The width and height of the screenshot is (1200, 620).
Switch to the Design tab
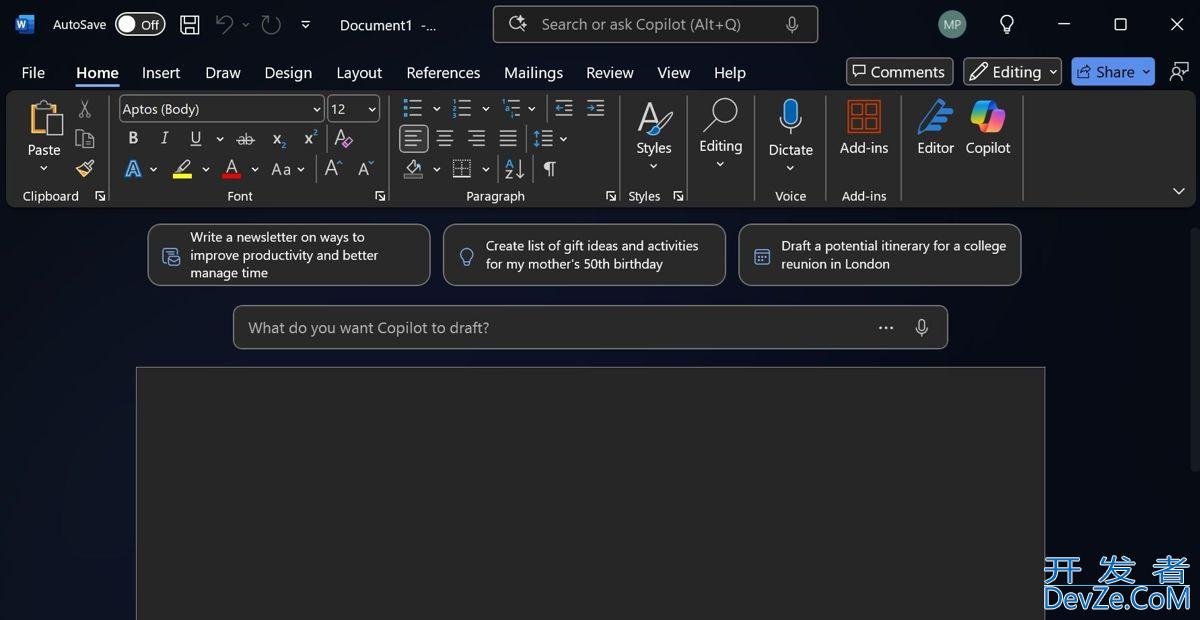(288, 72)
